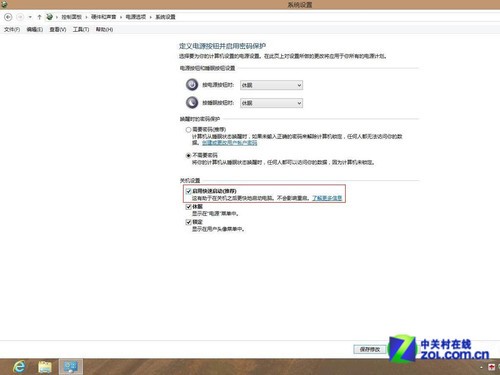Enable the 启用快速启动 checkbox
Viewport: 500px width, 375px height.
(x=188, y=191)
